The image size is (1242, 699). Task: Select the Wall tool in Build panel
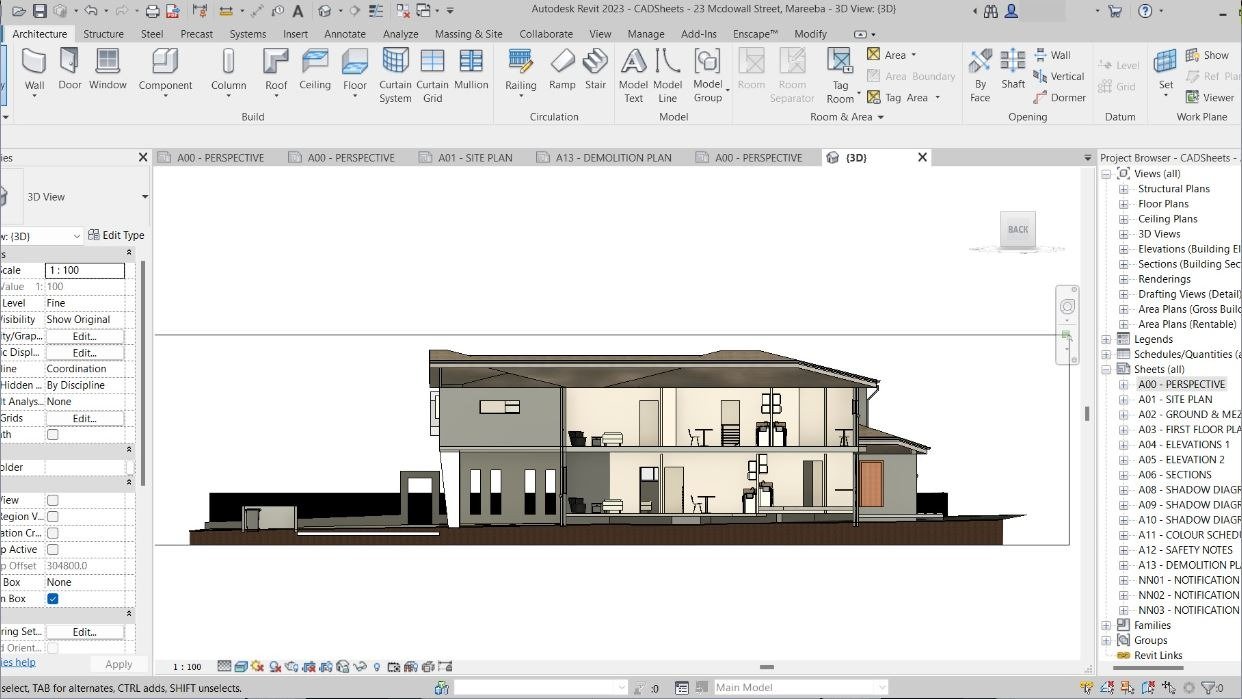pos(34,69)
